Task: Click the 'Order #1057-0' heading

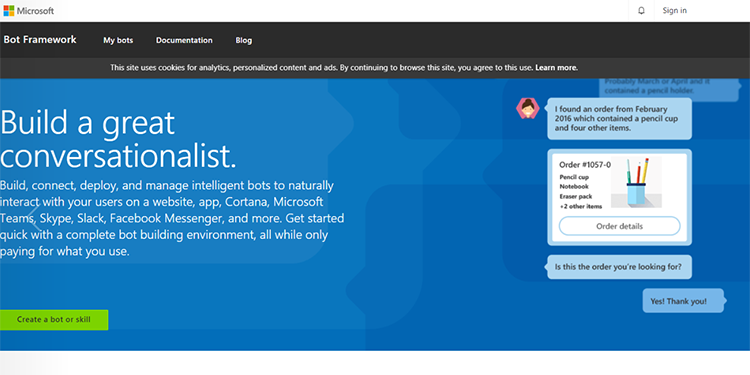Action: tap(585, 165)
